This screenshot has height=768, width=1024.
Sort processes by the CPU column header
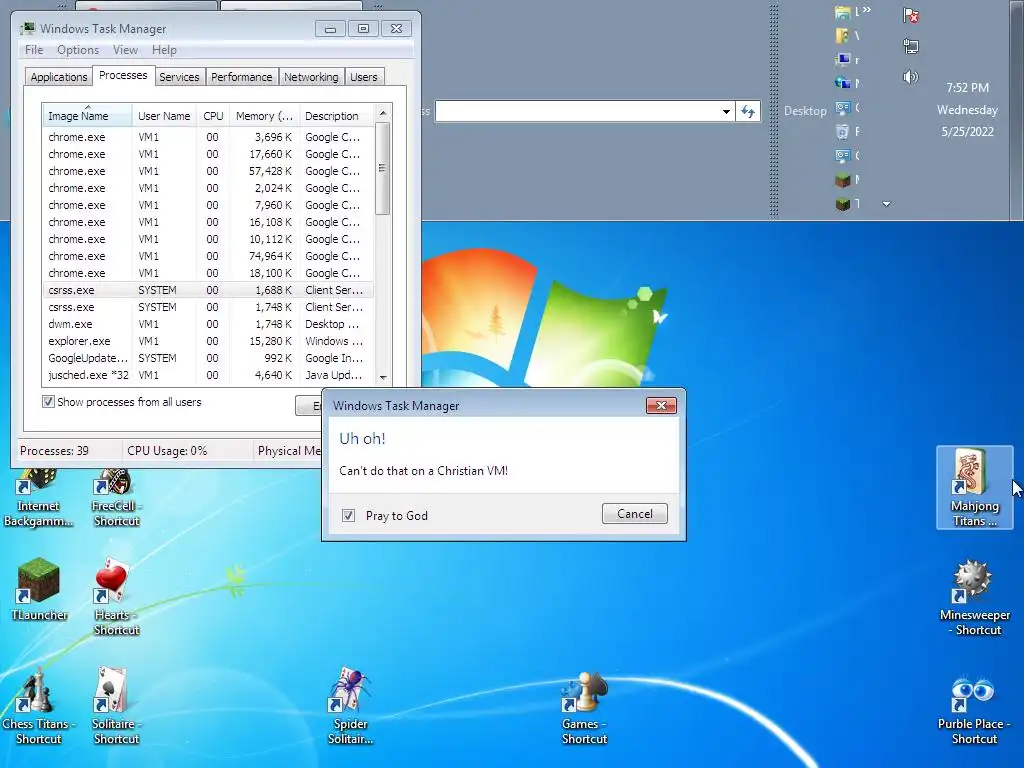click(213, 116)
